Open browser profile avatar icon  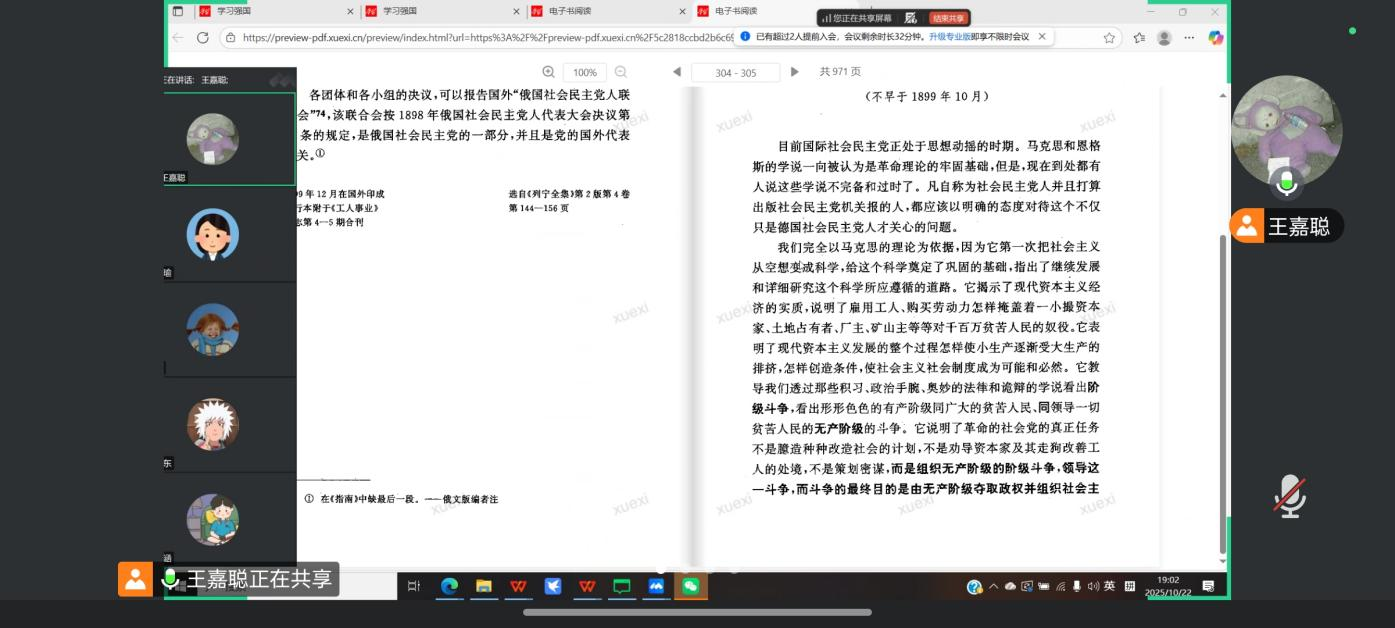click(x=1164, y=37)
